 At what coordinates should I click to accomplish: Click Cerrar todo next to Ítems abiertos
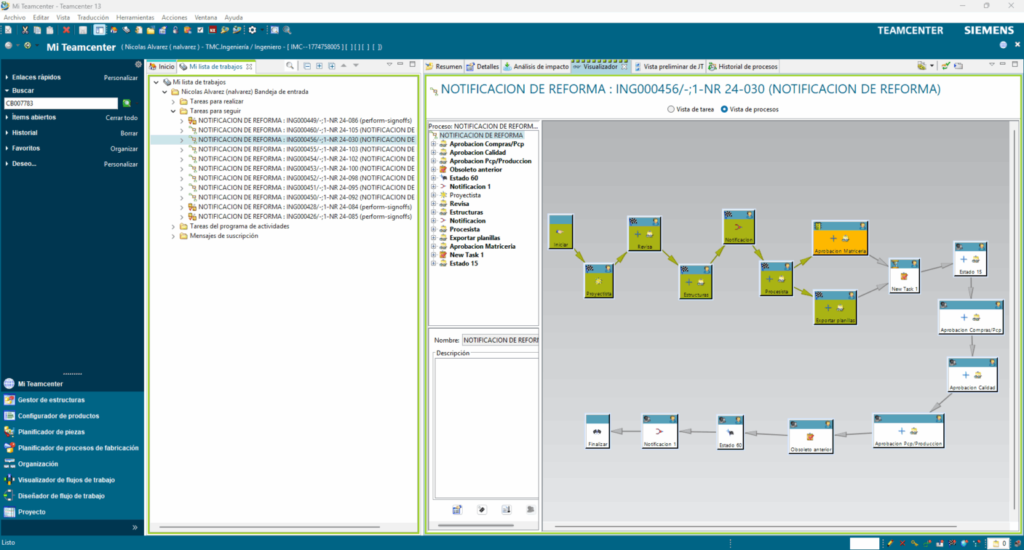coord(122,117)
